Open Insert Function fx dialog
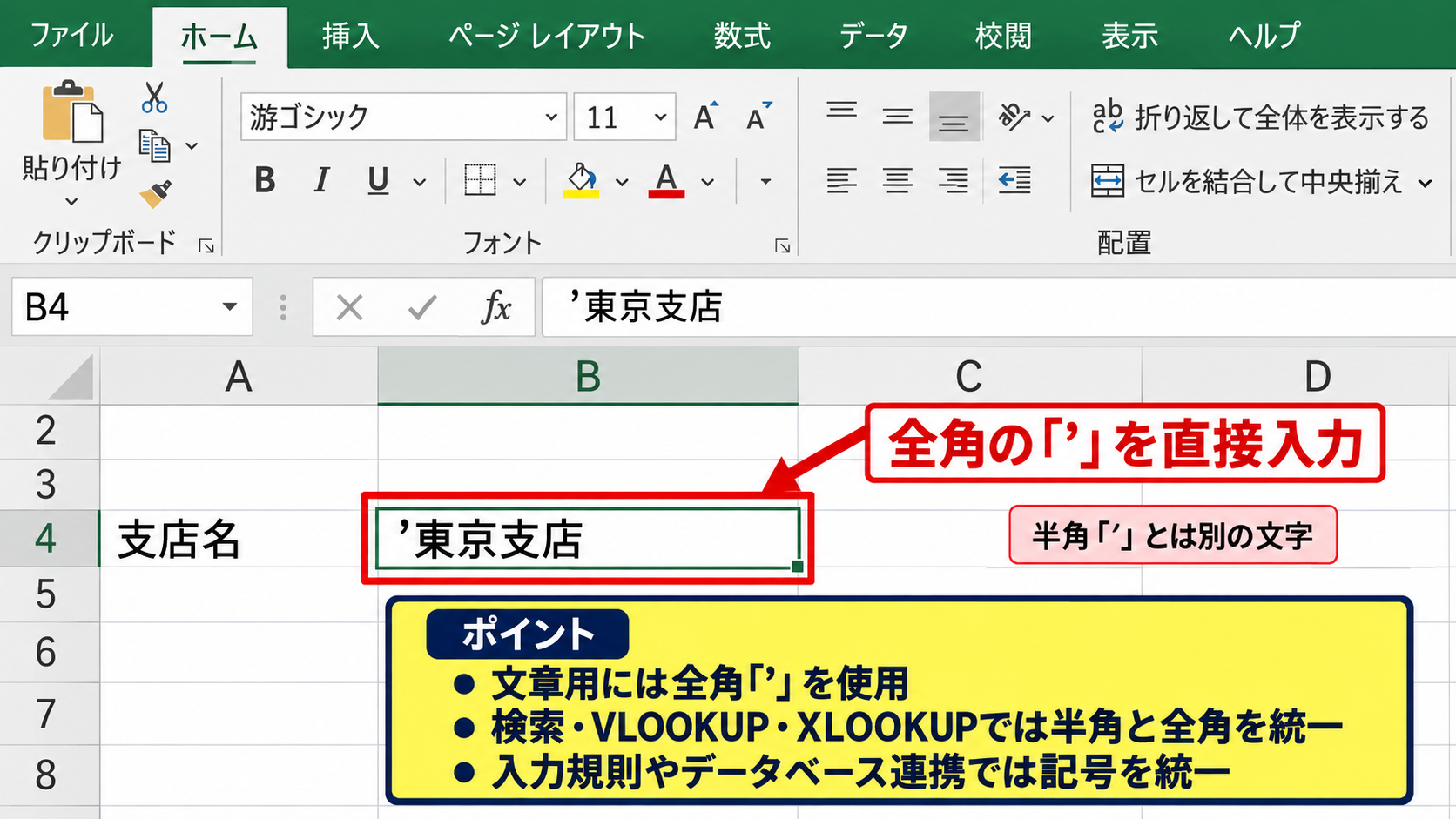 pos(496,307)
